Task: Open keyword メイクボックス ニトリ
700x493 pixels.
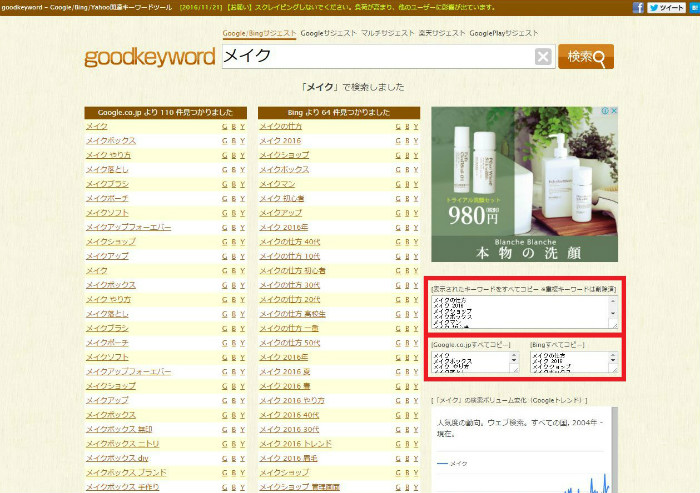Action: pyautogui.click(x=122, y=443)
